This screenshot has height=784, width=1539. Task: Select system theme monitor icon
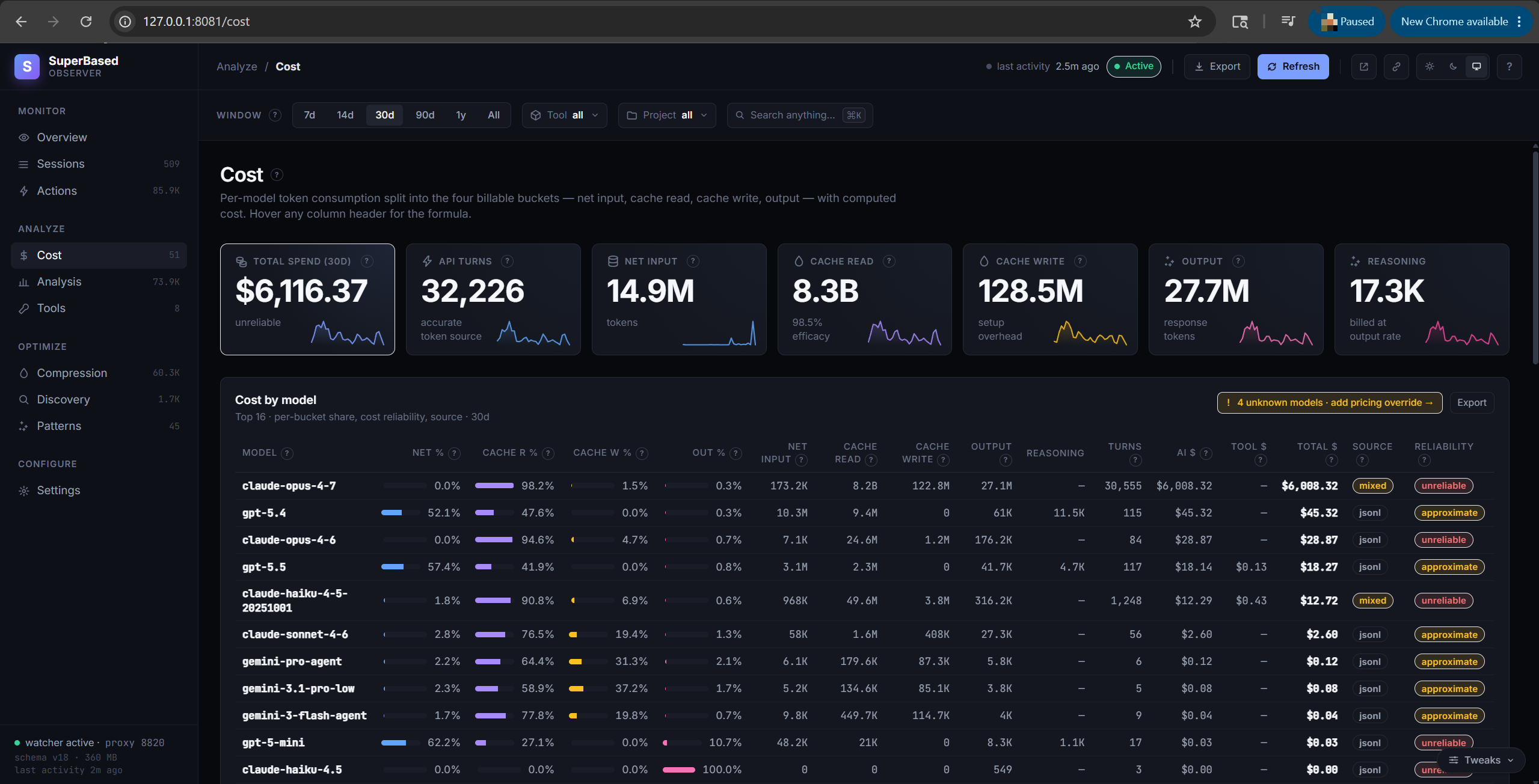(1476, 67)
